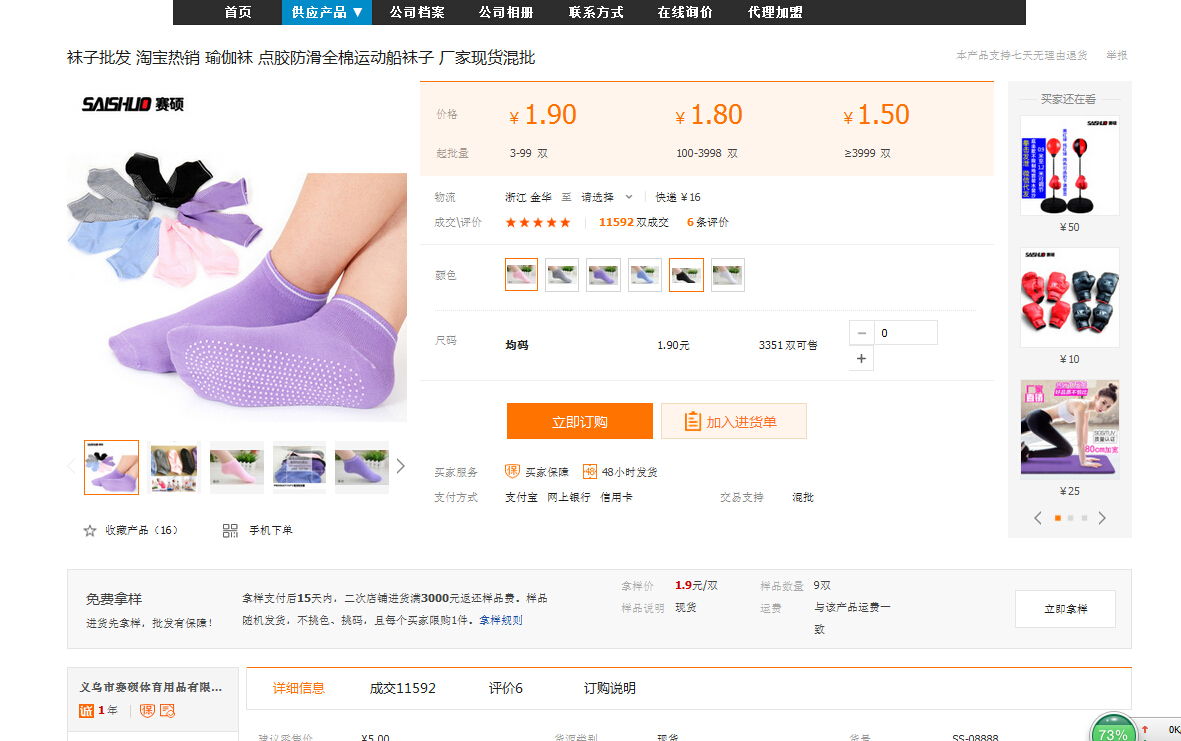Click the 立即拿样 sample button
The image size is (1181, 741).
(1065, 609)
